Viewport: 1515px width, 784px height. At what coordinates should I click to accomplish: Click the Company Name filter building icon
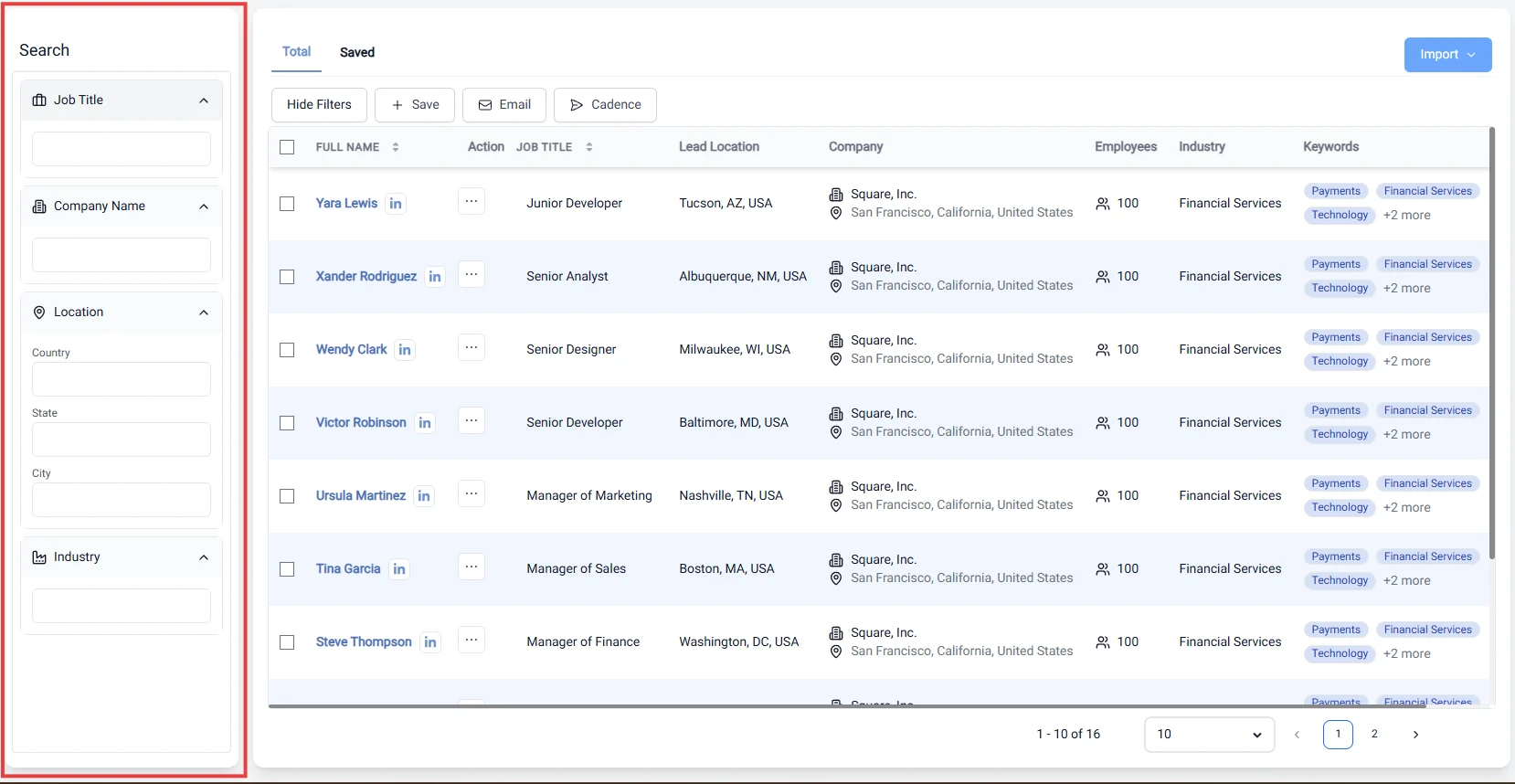pos(39,207)
